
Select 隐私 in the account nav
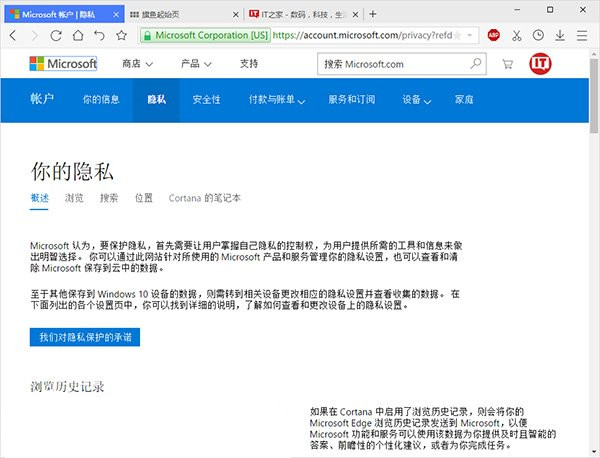pos(156,99)
